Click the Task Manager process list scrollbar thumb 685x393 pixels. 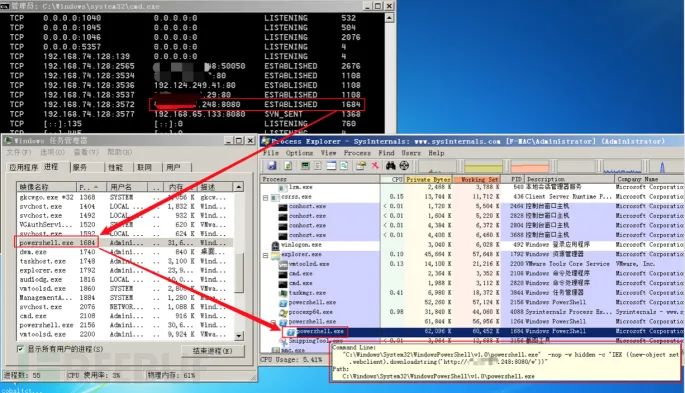pyautogui.click(x=239, y=272)
